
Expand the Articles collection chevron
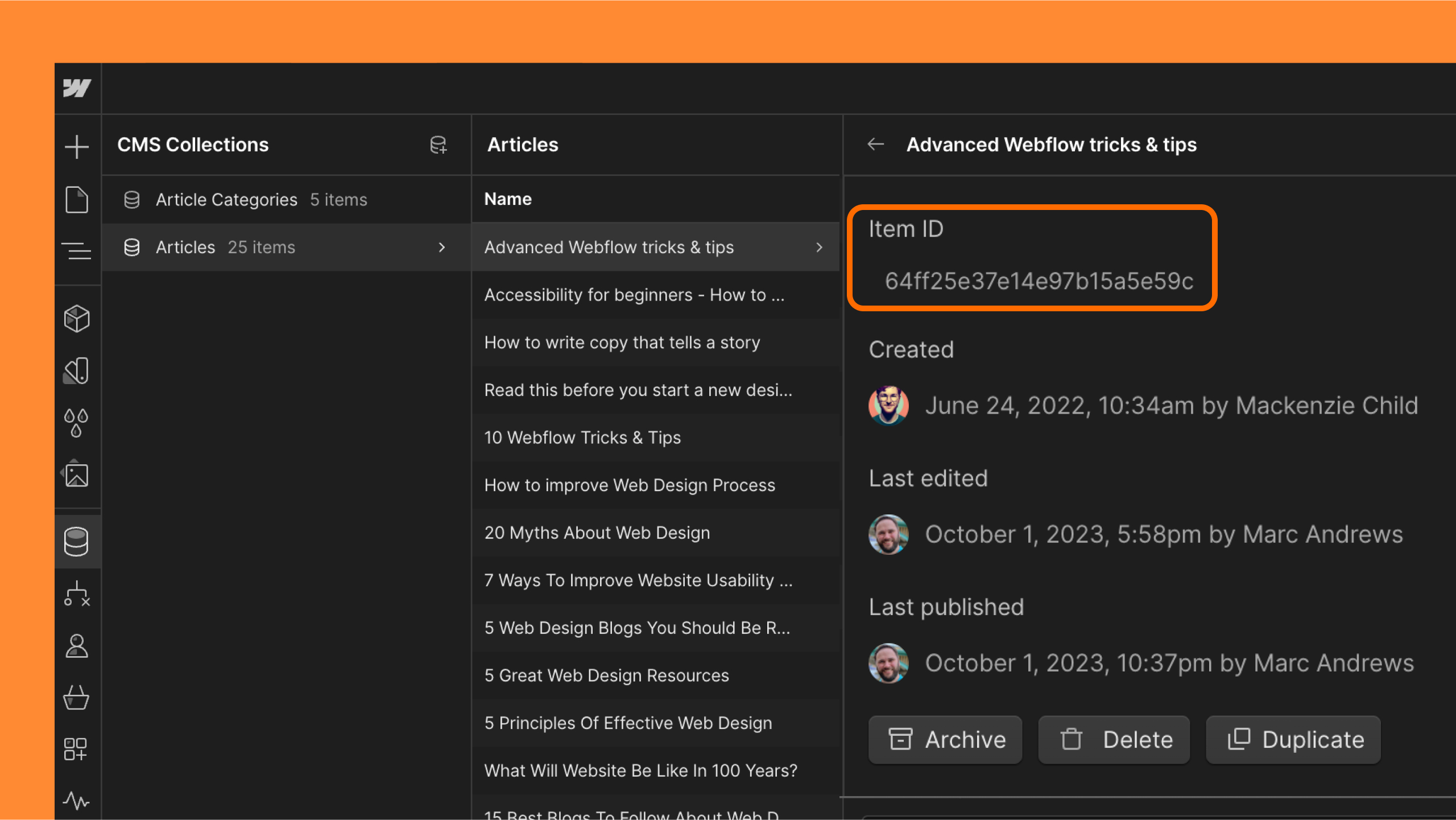pyautogui.click(x=442, y=248)
